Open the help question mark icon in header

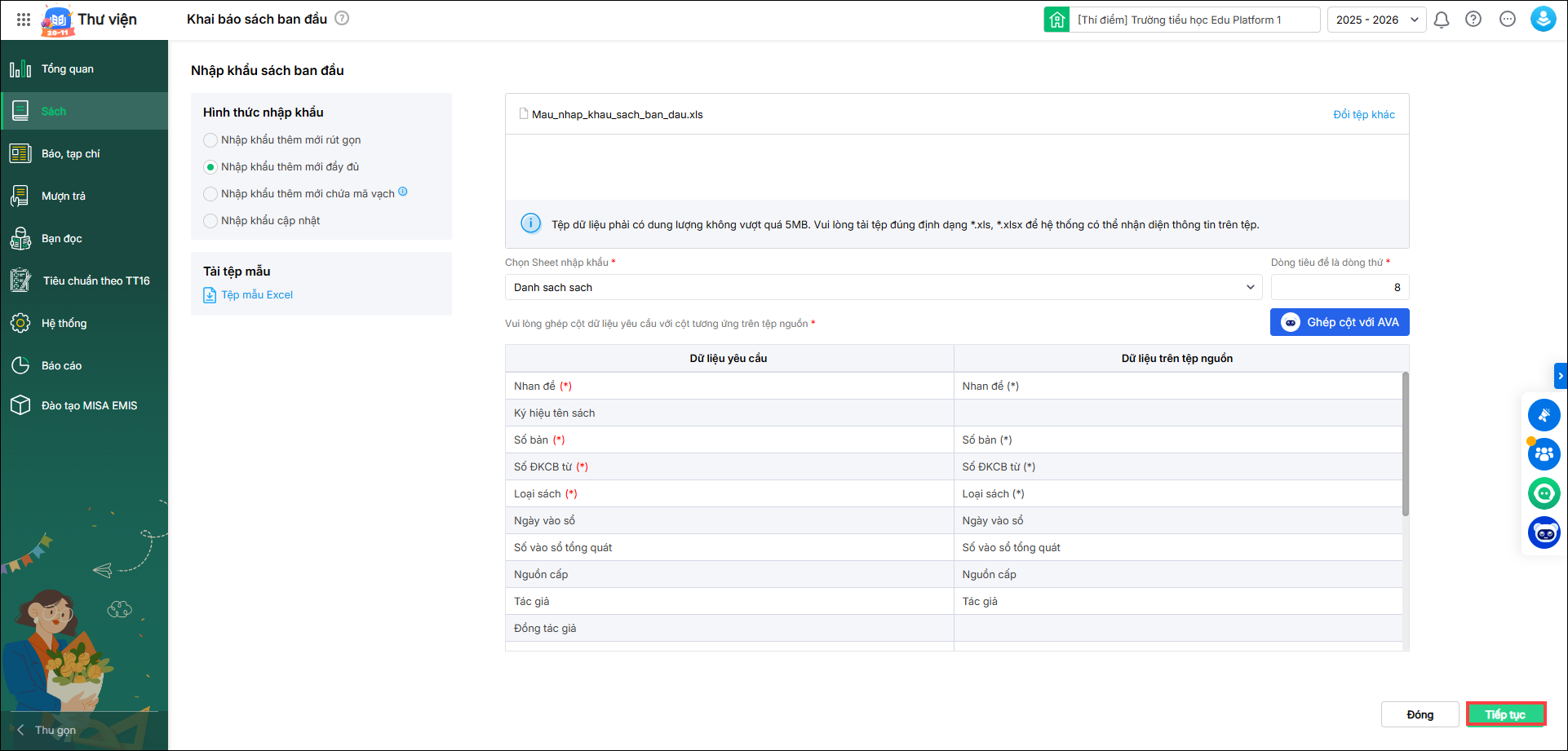point(1473,20)
